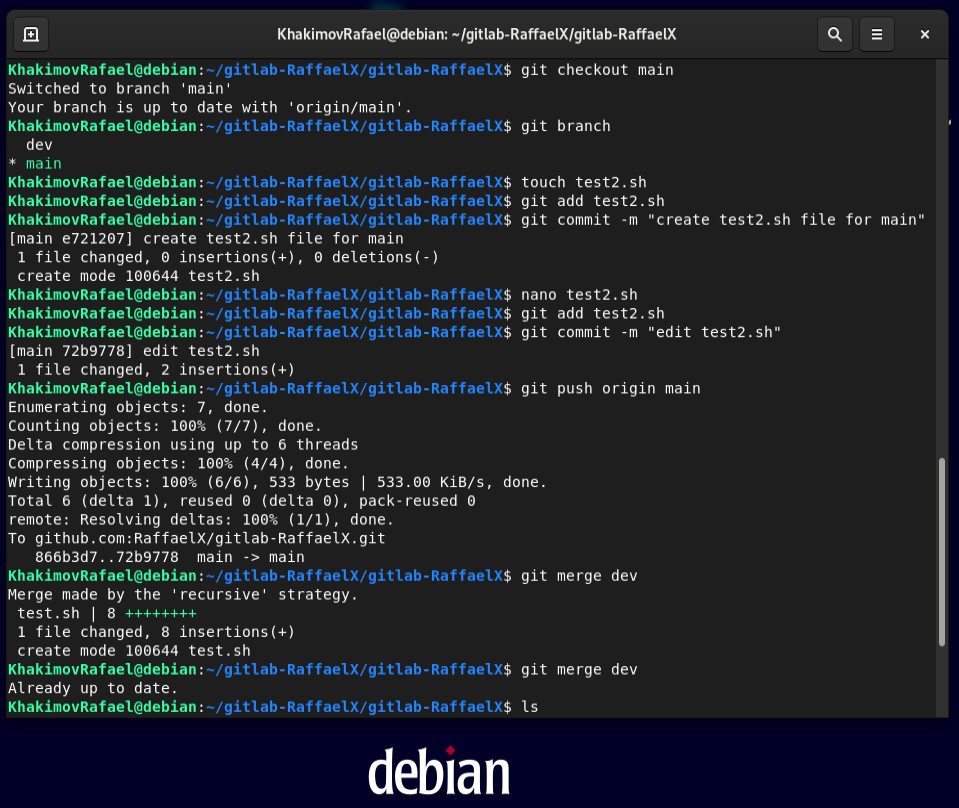959x808 pixels.
Task: Click the first 'git add test2.sh' command
Action: pos(593,201)
